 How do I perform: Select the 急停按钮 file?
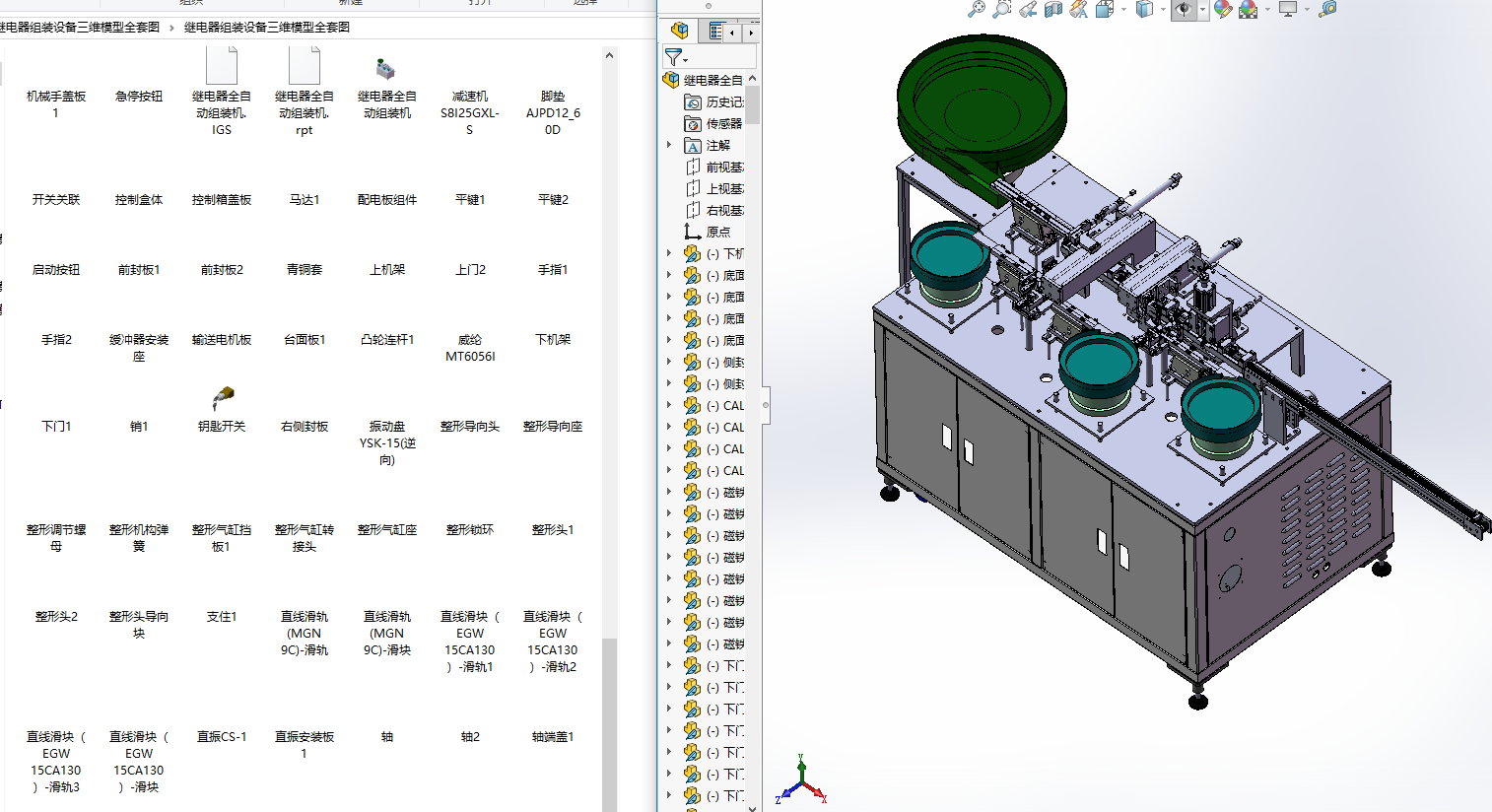139,97
